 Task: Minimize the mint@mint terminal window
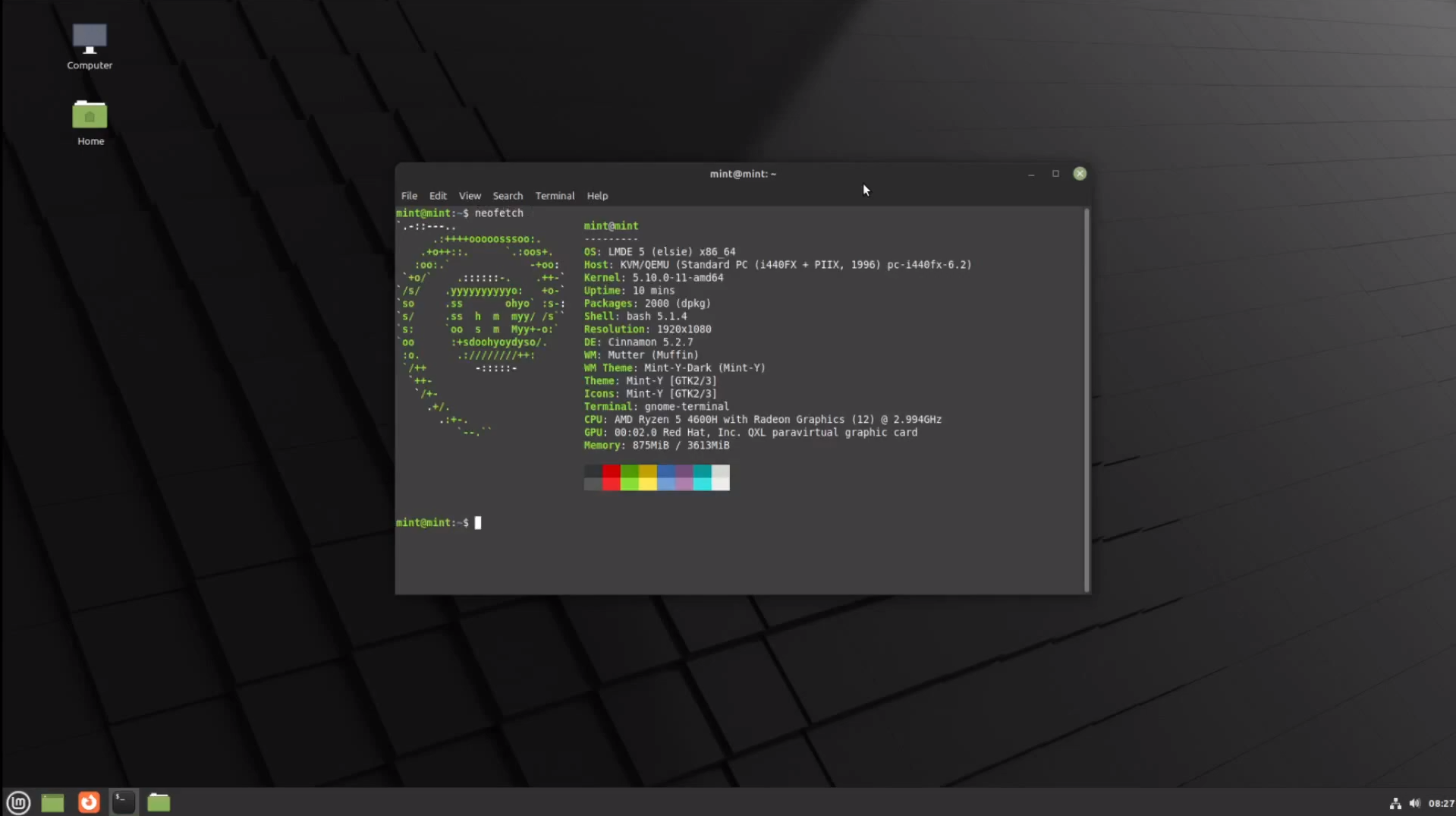[1031, 173]
